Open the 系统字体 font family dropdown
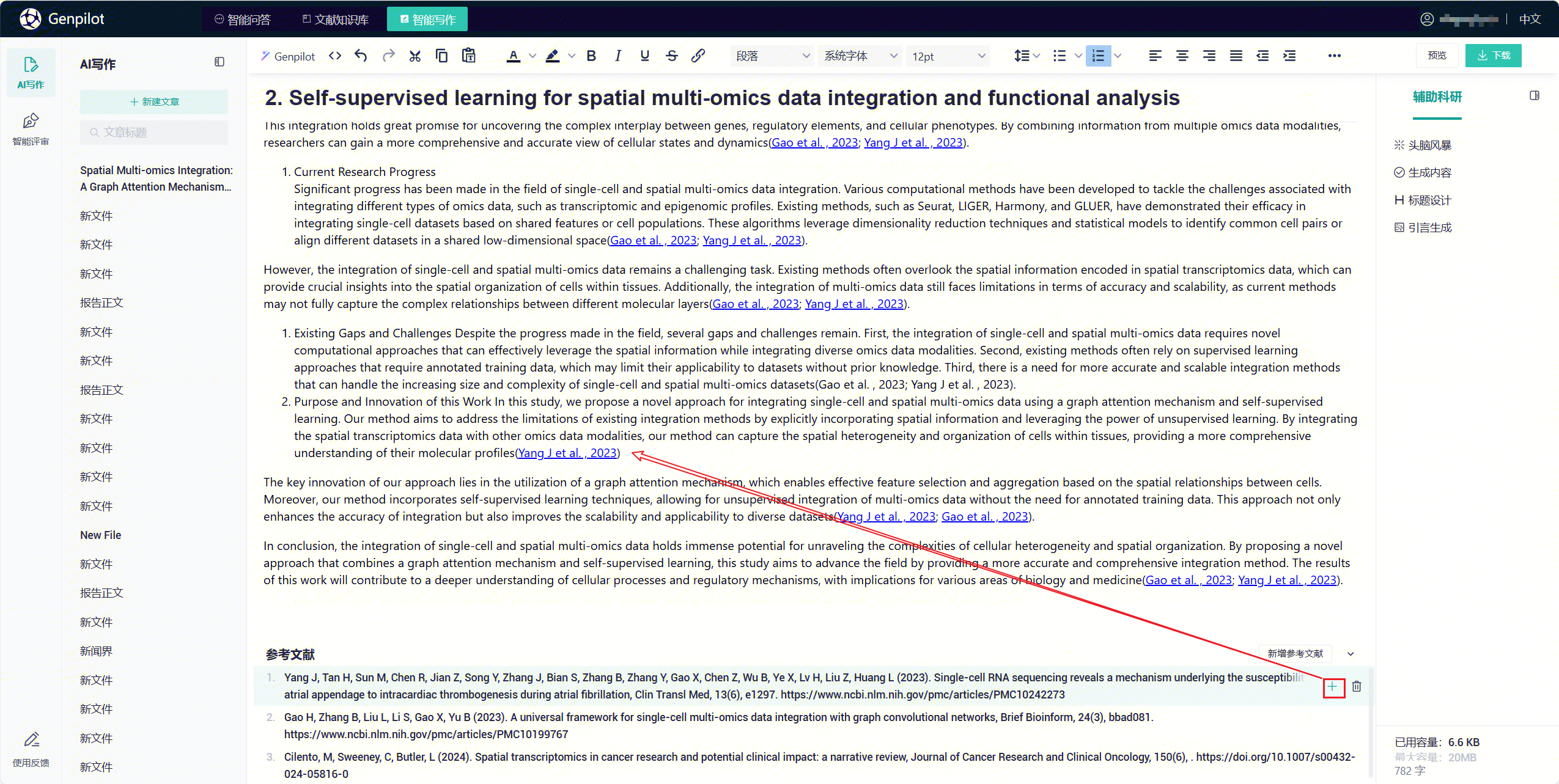Viewport: 1559px width, 784px height. [861, 56]
